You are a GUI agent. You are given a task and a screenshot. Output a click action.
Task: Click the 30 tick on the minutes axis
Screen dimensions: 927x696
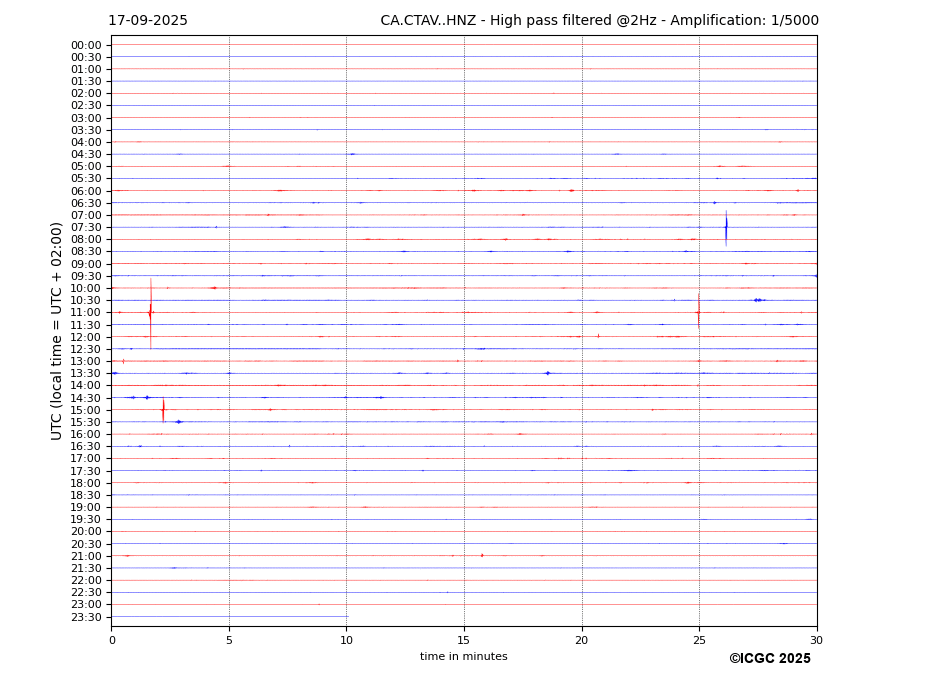click(x=816, y=640)
